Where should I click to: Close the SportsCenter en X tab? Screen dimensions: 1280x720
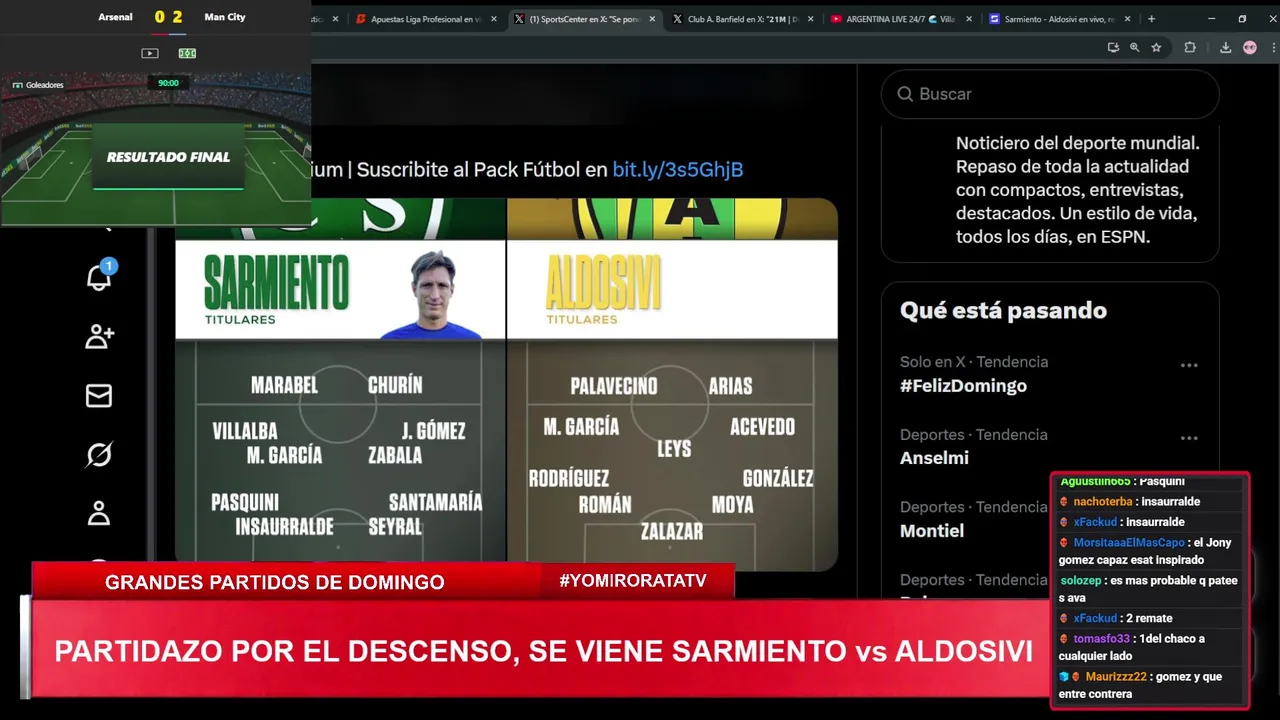click(653, 19)
